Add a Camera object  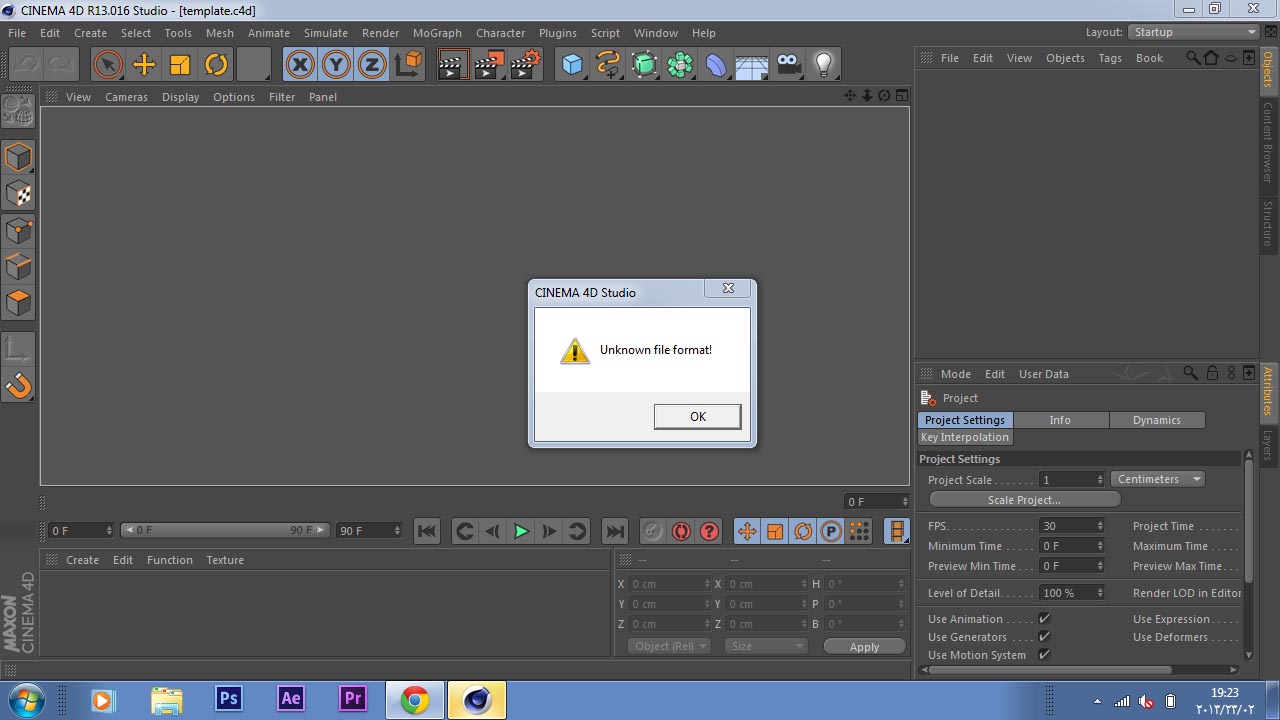tap(788, 65)
